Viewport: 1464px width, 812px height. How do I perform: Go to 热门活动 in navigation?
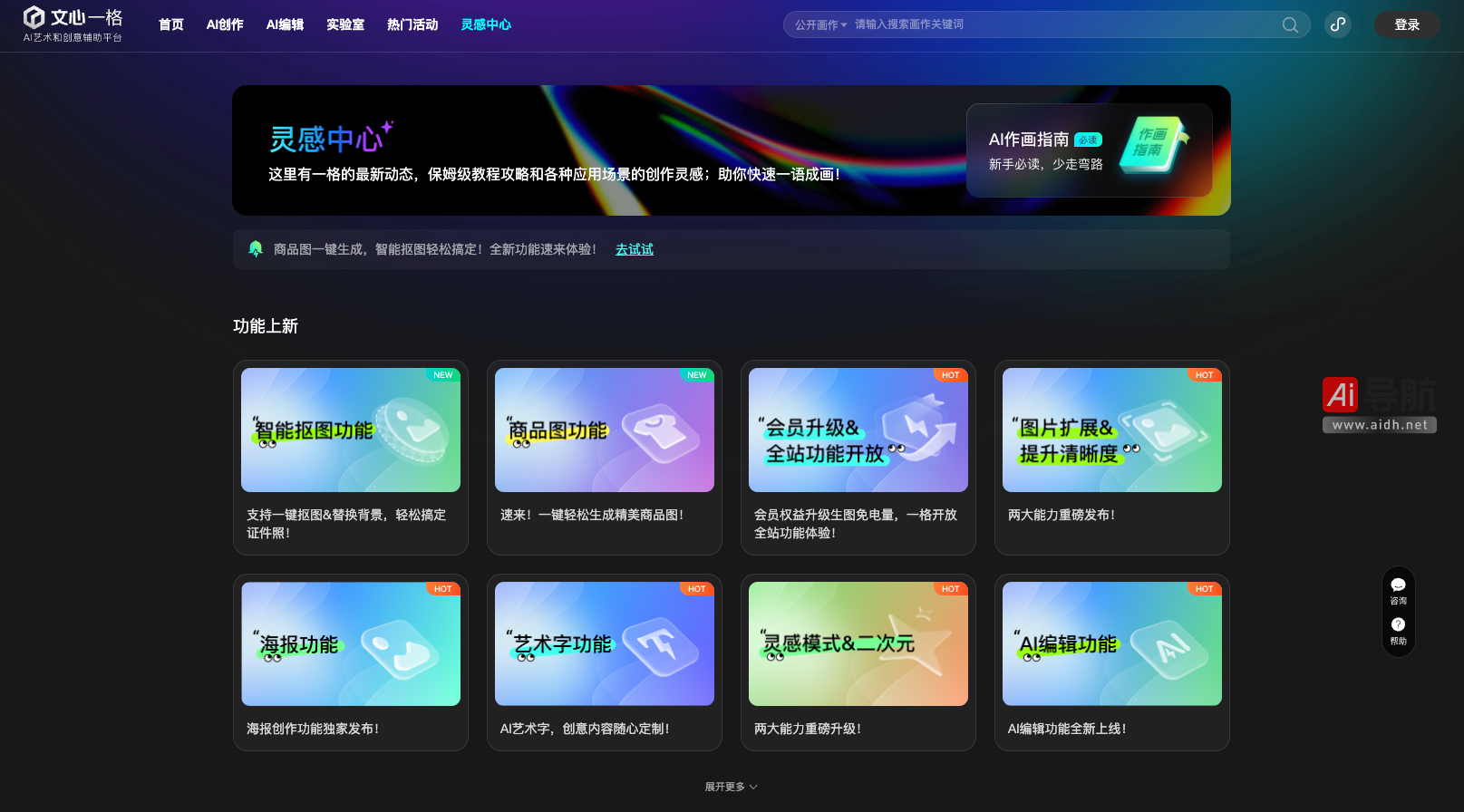coord(412,24)
